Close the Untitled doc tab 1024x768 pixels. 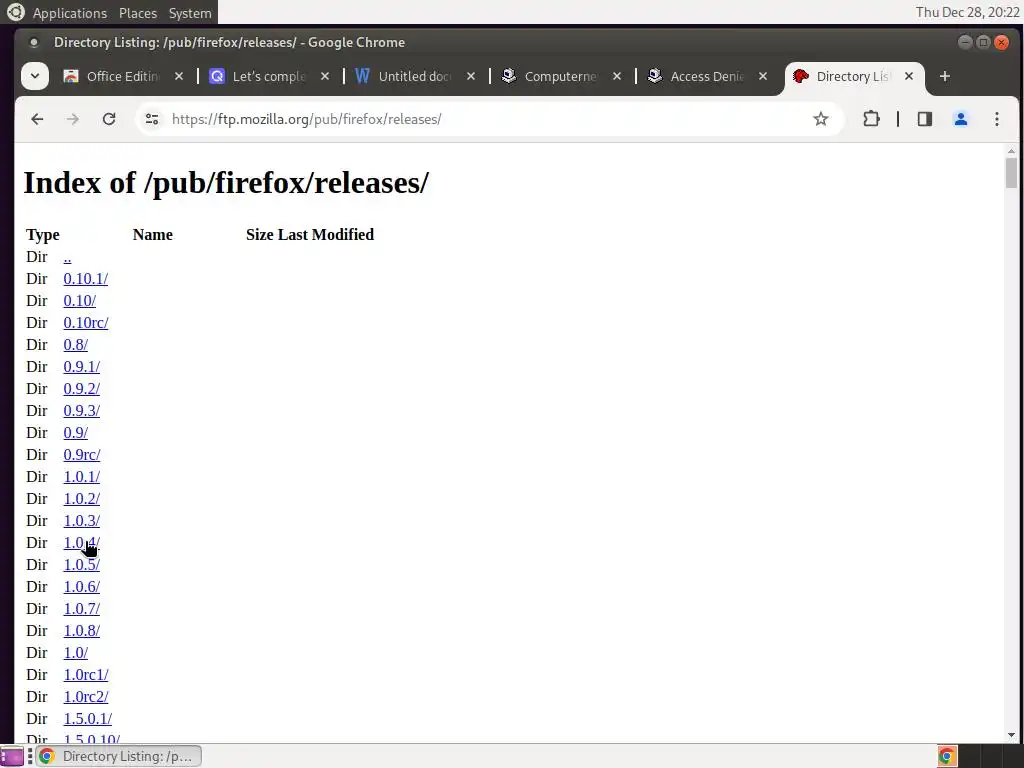click(x=471, y=76)
